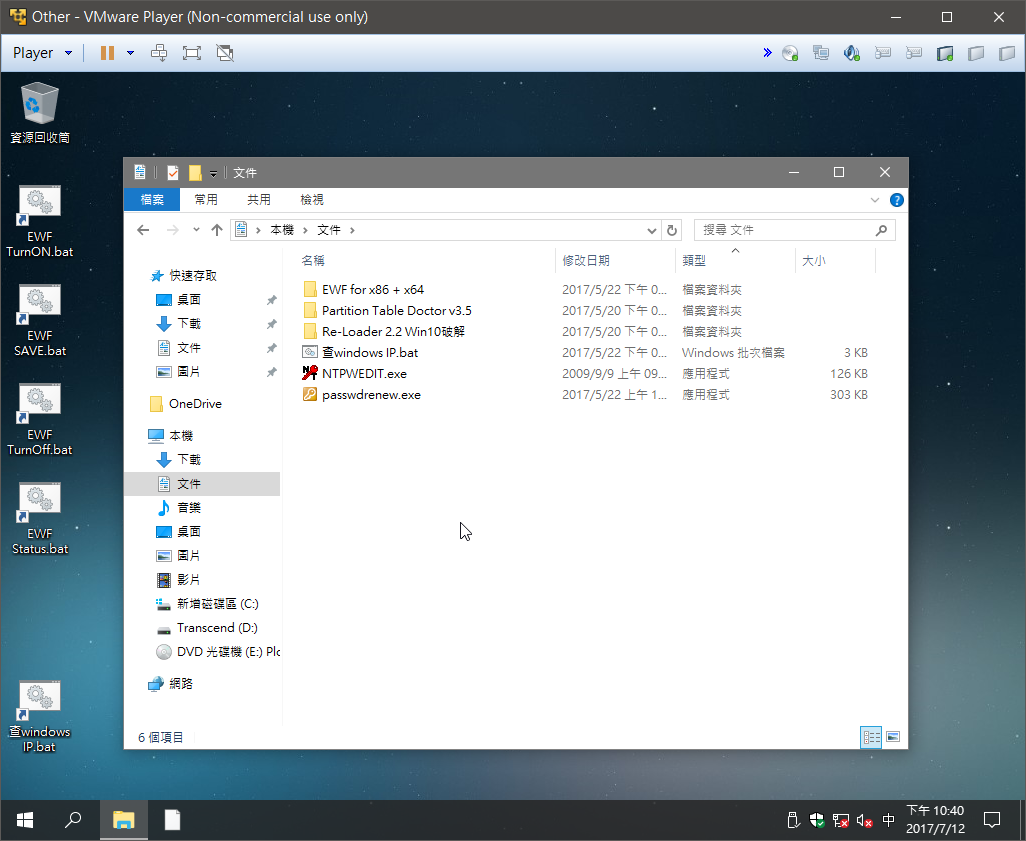Click the 搜尋 文件 search box
The image size is (1026, 841).
click(x=785, y=230)
